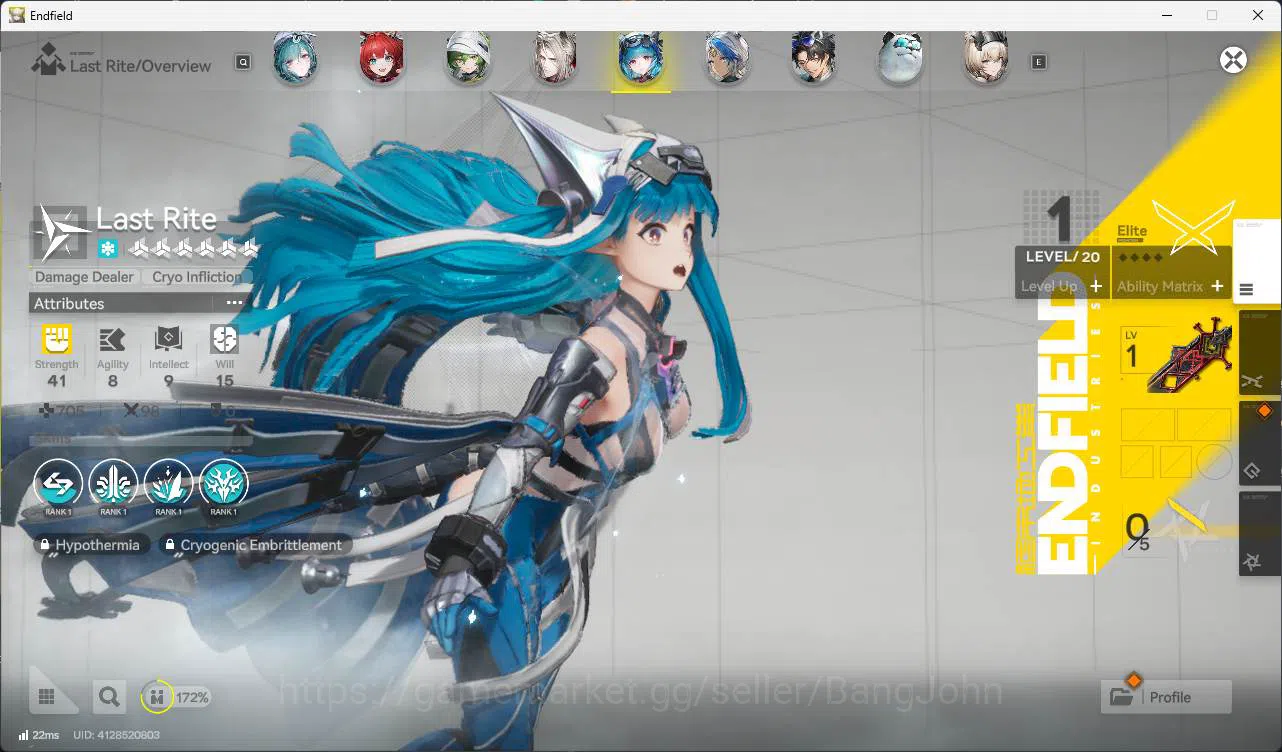Click the defense shield stat 0
This screenshot has width=1282, height=752.
[222, 411]
